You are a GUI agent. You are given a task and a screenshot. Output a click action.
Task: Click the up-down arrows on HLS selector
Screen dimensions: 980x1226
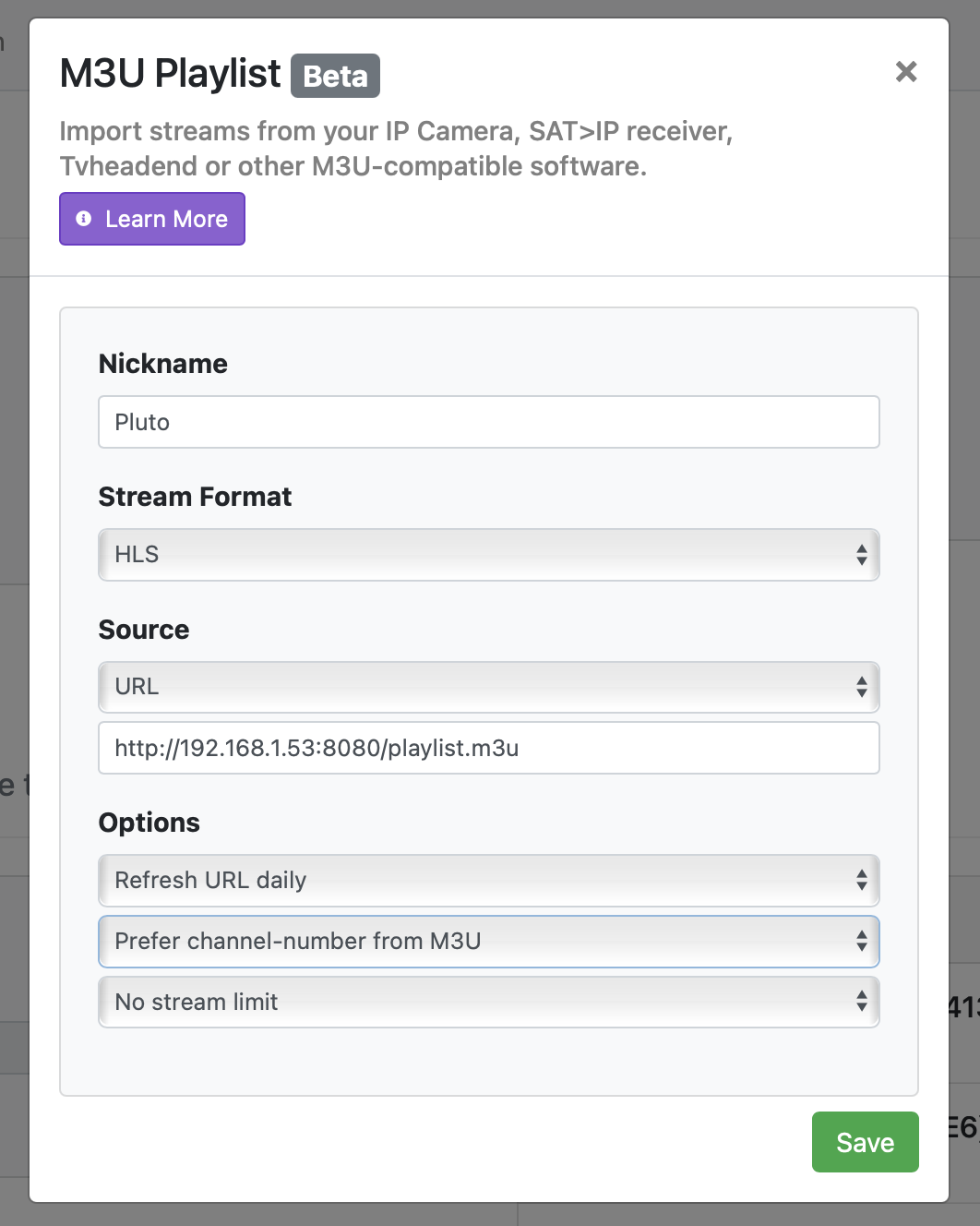pos(861,555)
